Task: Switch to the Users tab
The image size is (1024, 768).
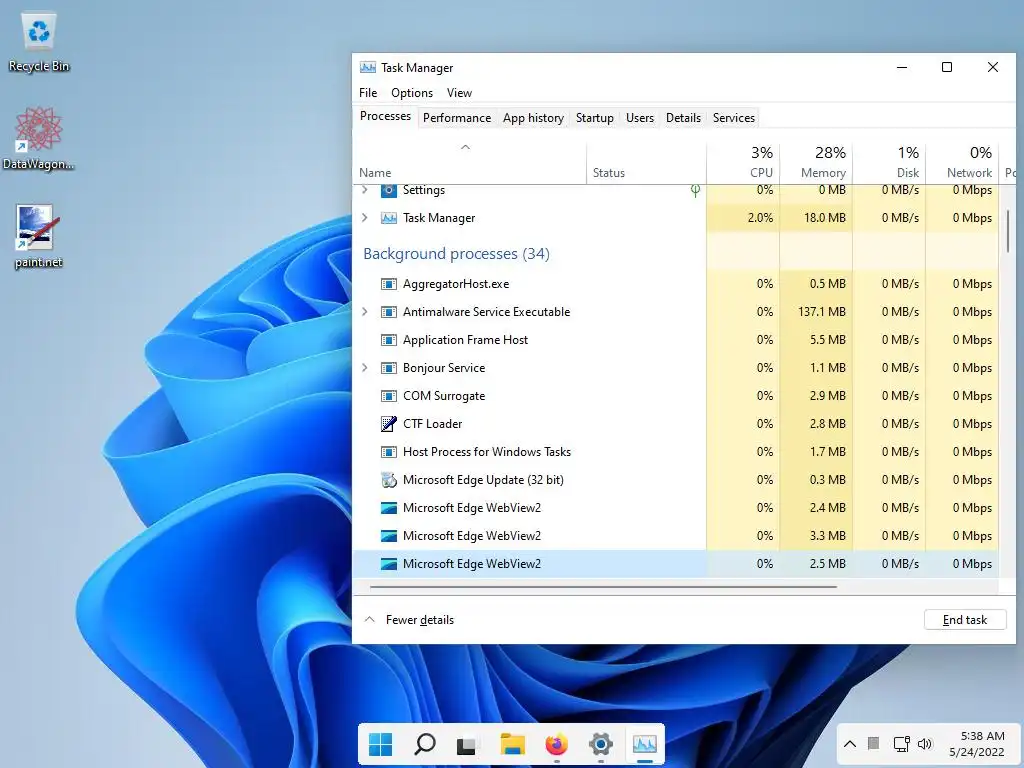Action: point(640,118)
